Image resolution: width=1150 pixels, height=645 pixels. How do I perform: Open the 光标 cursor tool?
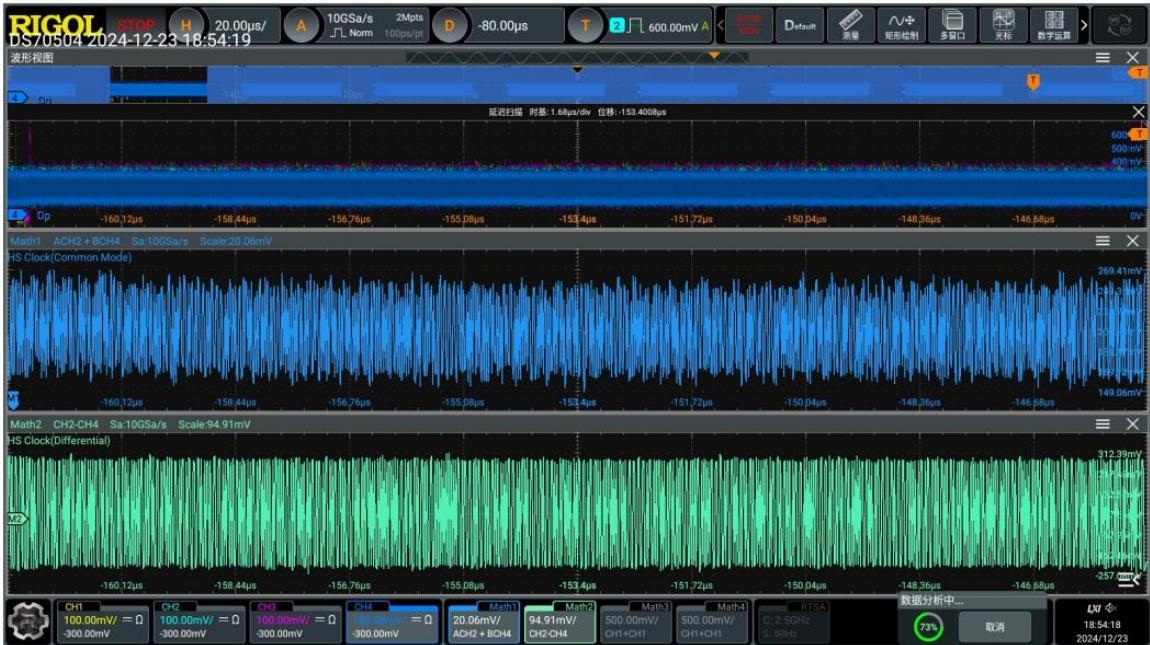coord(1003,25)
